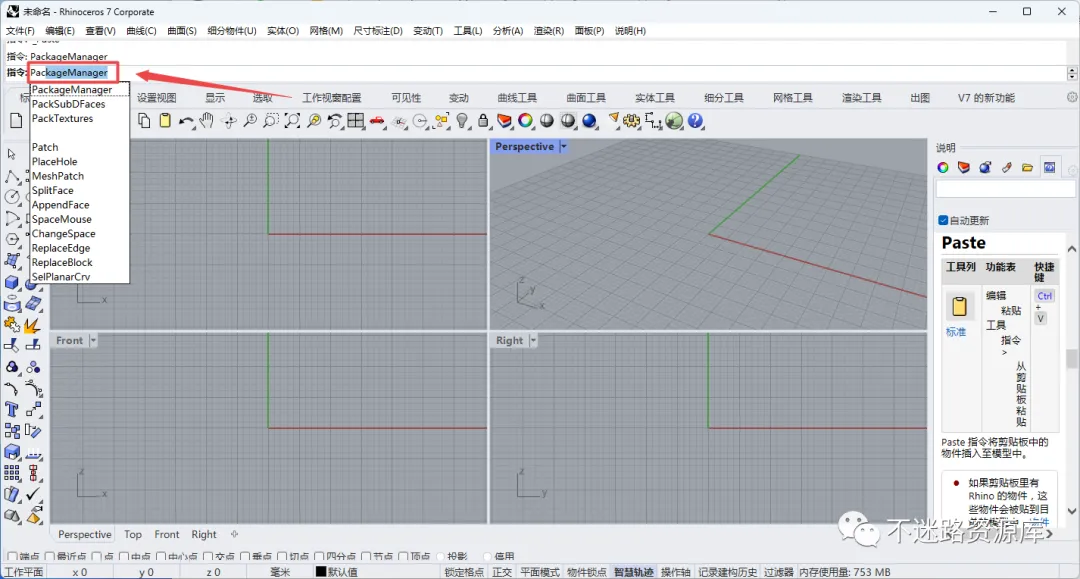Switch to the 实体工具 toolbar tab

coord(654,98)
